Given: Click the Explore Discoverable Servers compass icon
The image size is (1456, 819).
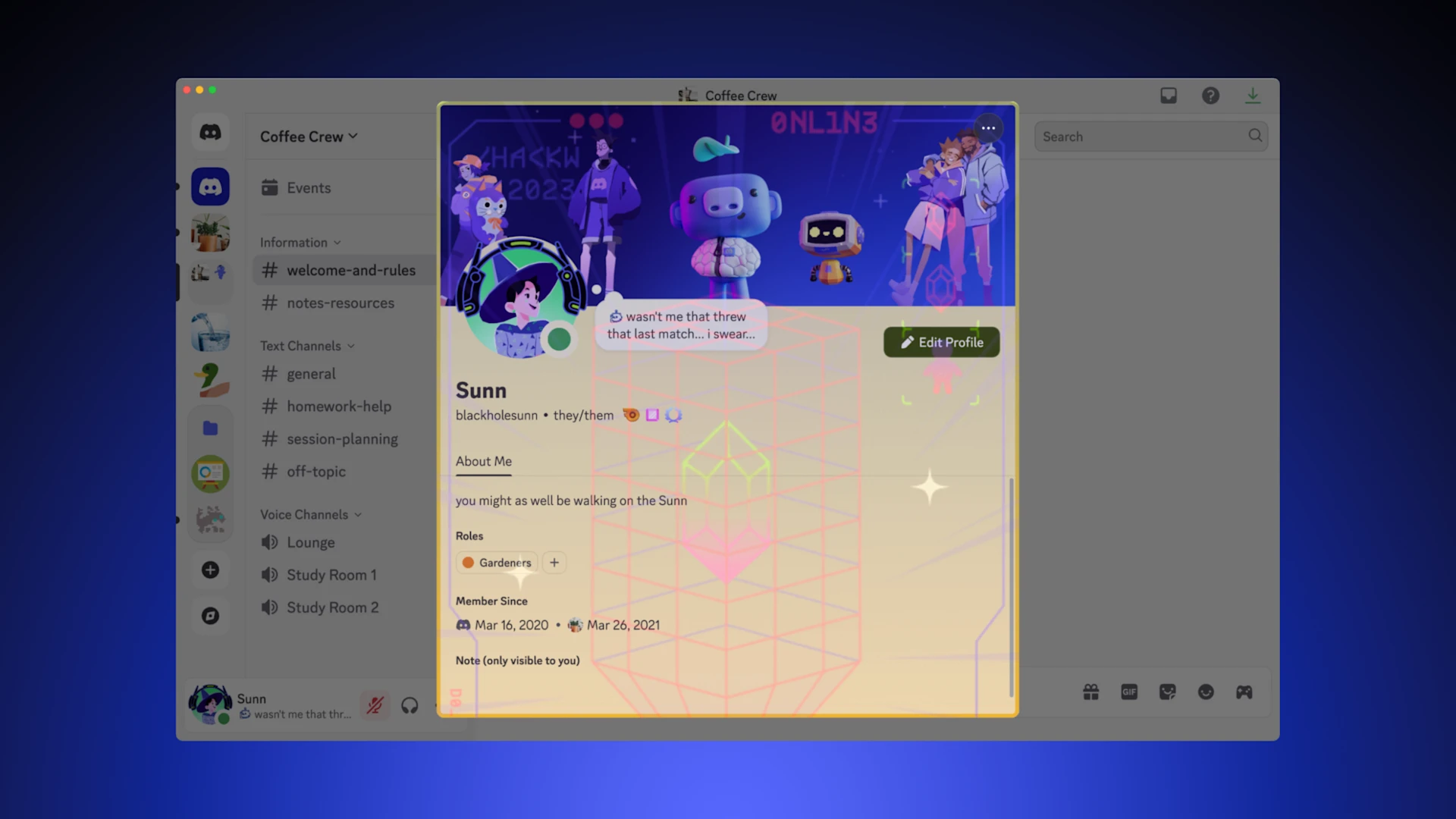Looking at the screenshot, I should click(x=210, y=616).
